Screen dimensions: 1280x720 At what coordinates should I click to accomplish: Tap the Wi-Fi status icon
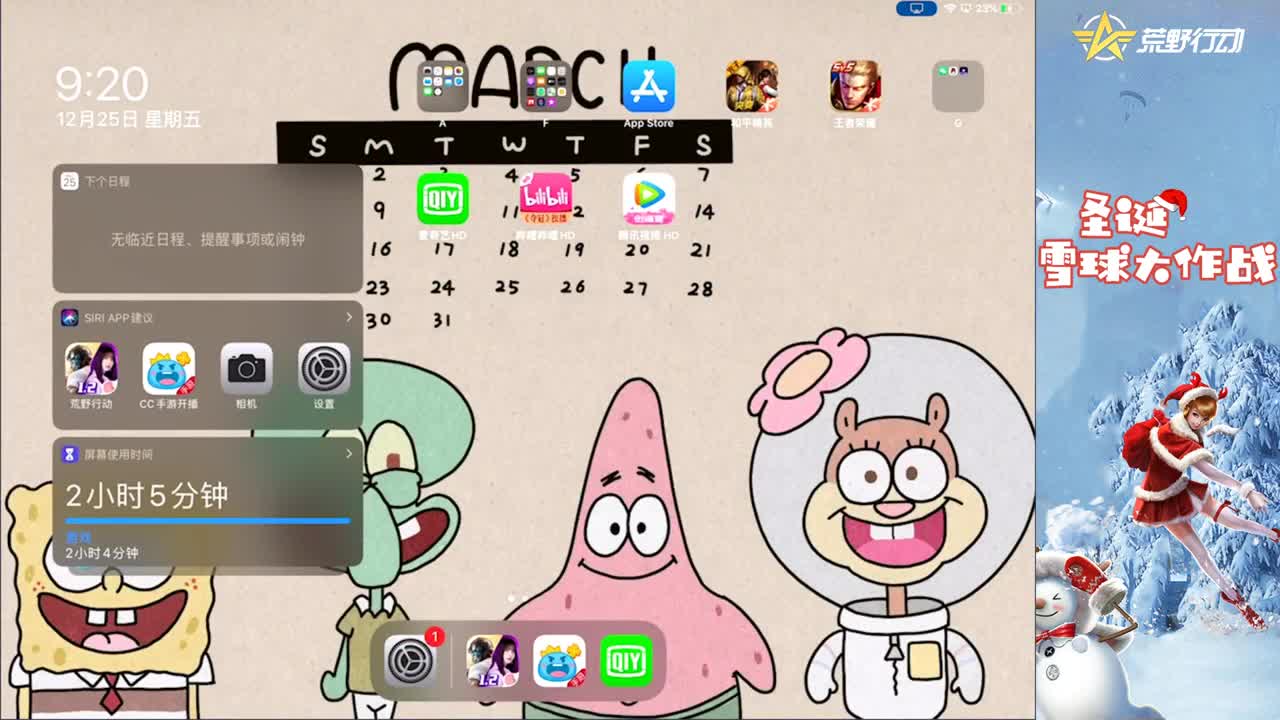coord(949,8)
